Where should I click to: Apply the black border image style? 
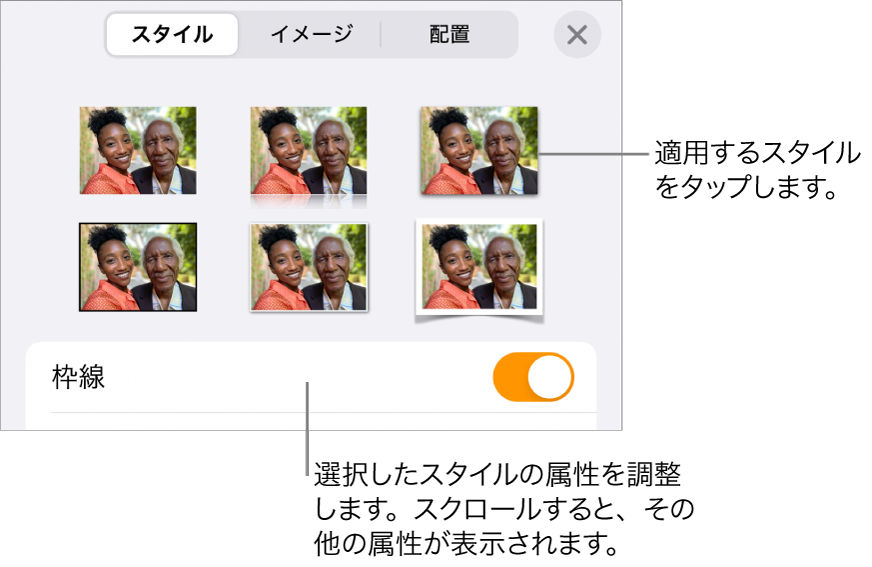coord(138,267)
